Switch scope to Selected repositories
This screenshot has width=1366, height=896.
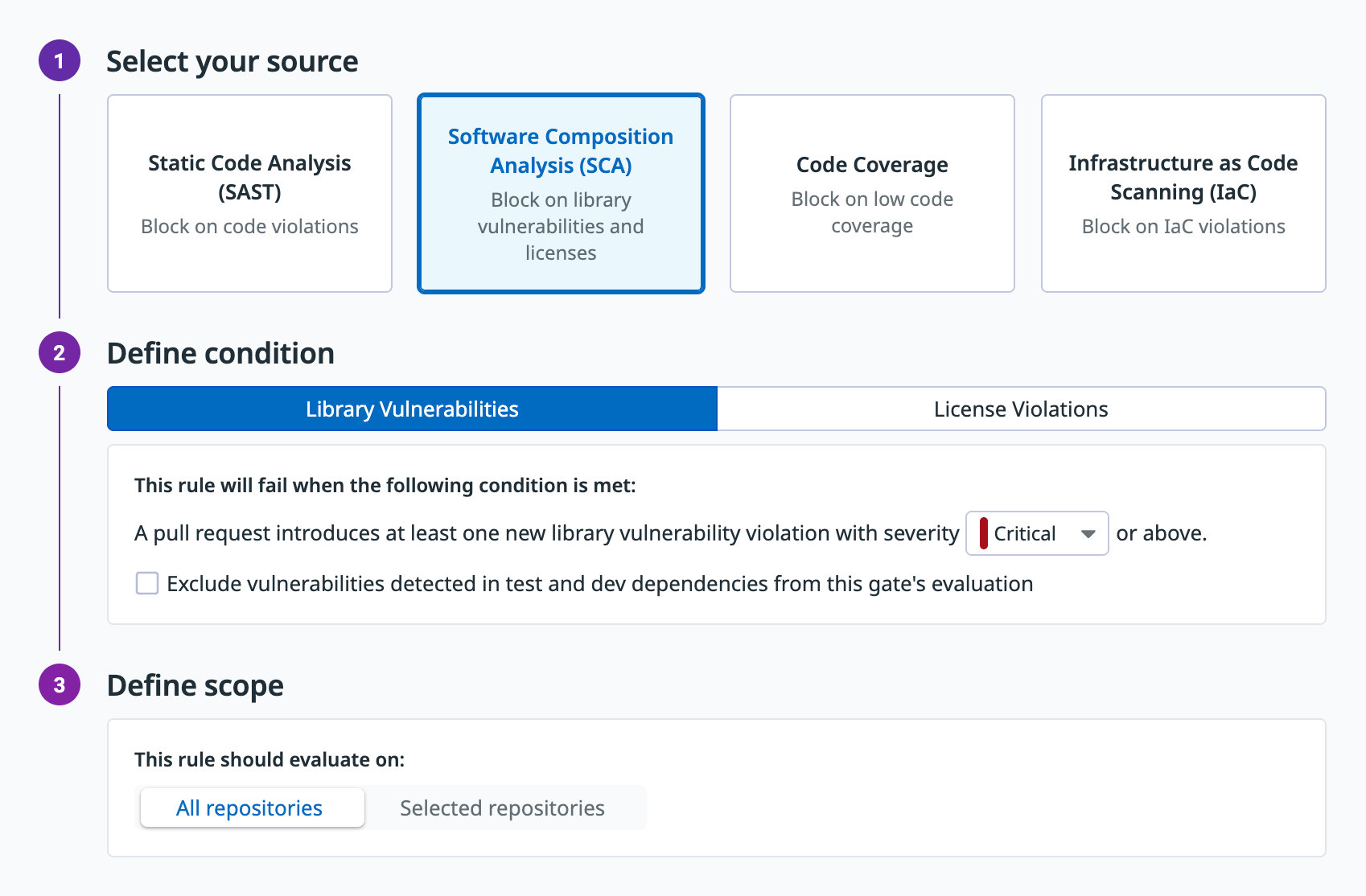[x=502, y=808]
